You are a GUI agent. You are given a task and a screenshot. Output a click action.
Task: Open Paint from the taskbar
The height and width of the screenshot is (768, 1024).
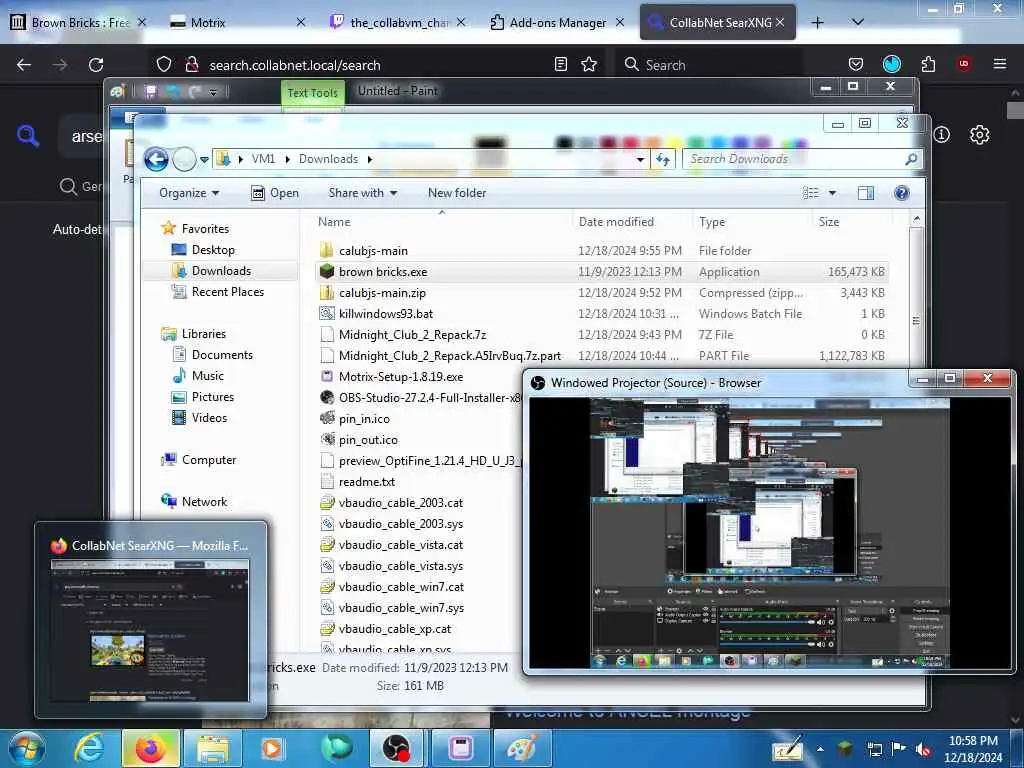click(522, 748)
